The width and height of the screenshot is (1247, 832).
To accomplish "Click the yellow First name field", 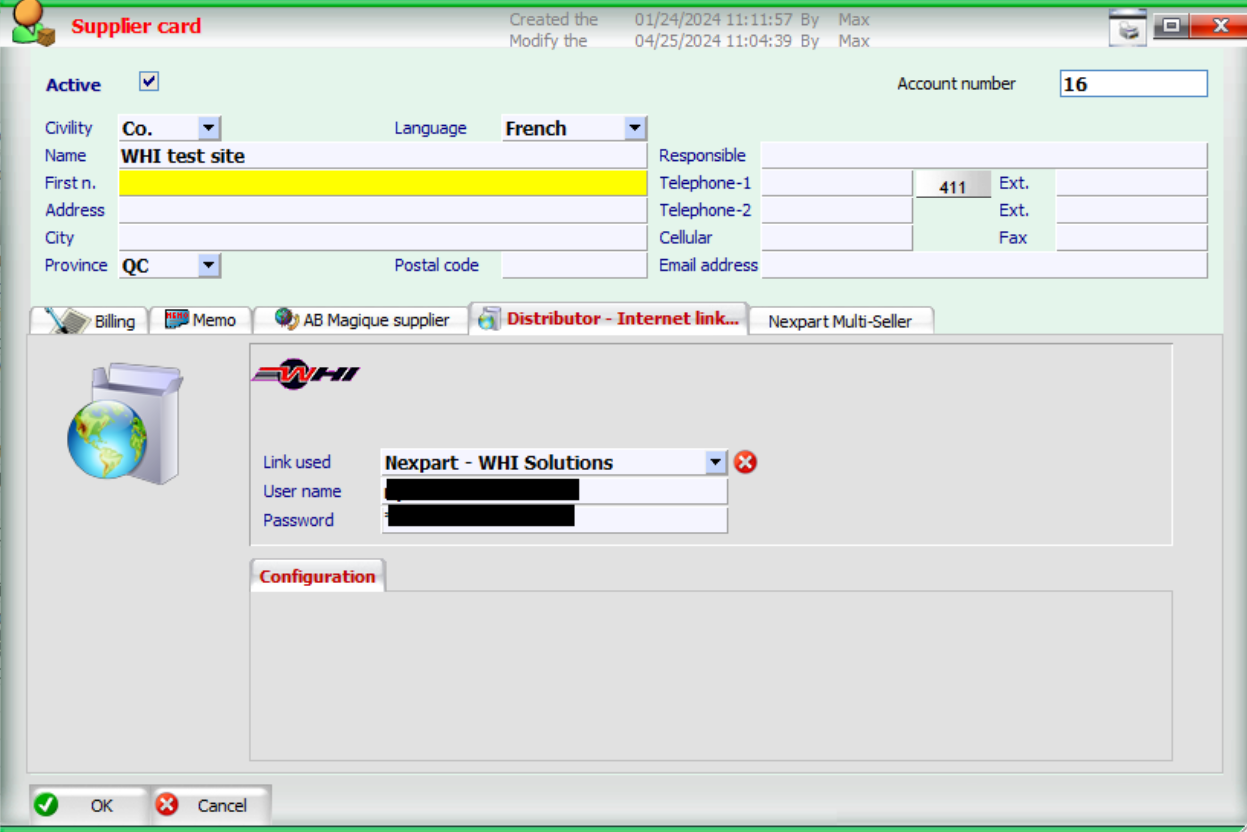I will pos(382,183).
